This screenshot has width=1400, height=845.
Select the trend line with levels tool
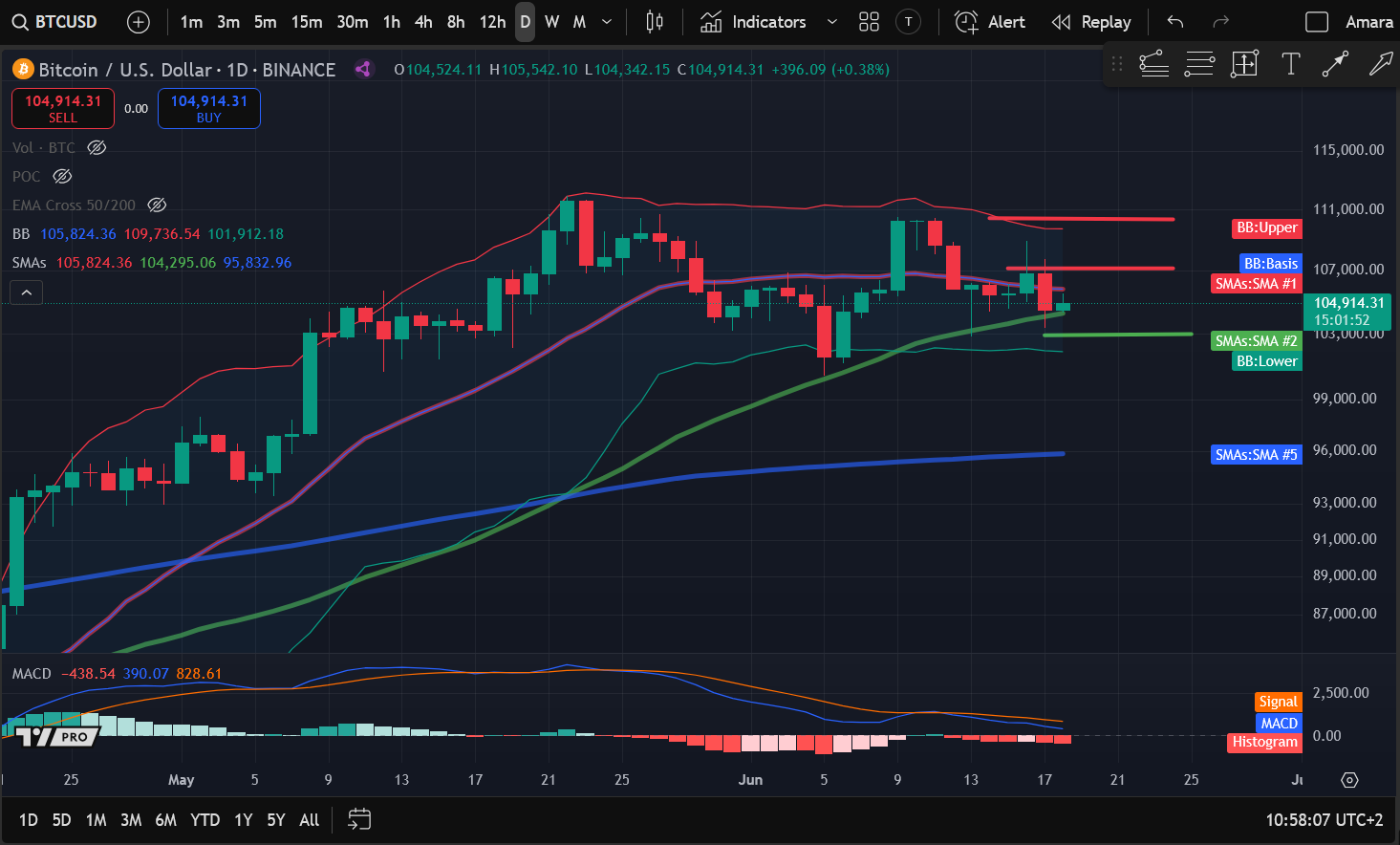tap(1153, 64)
